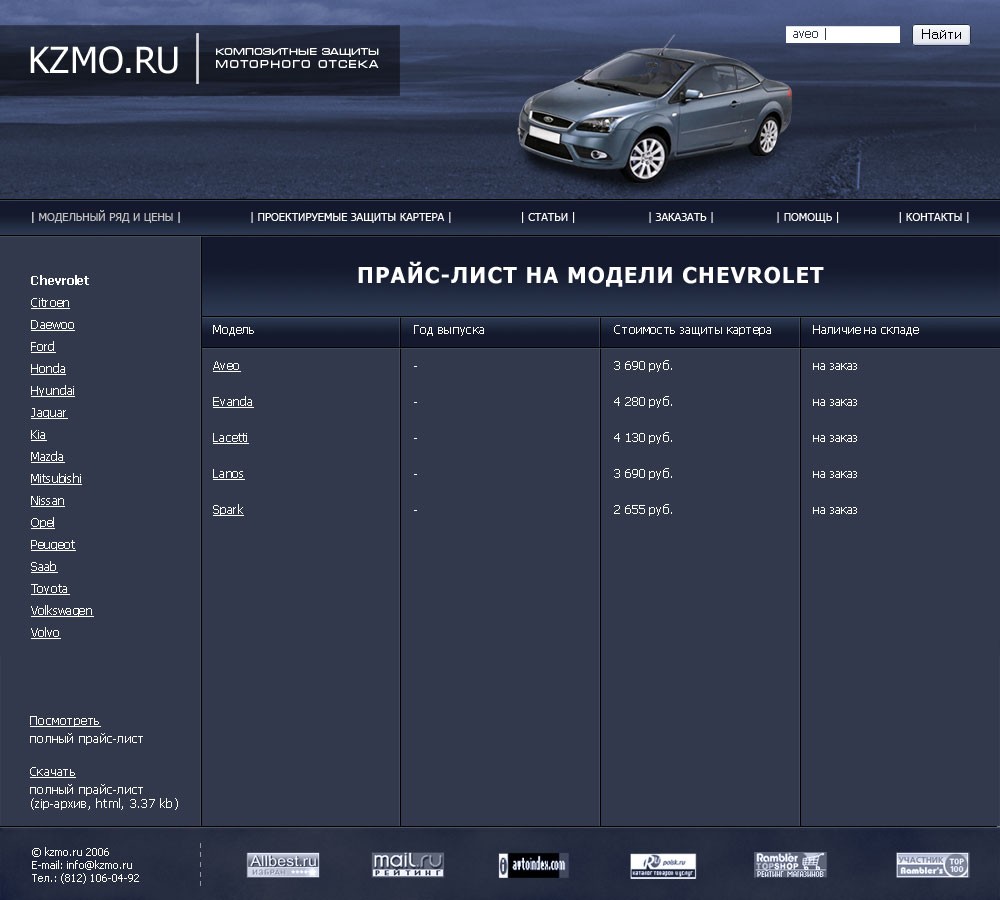Click the 4 130 руб. price cell

coord(643,438)
